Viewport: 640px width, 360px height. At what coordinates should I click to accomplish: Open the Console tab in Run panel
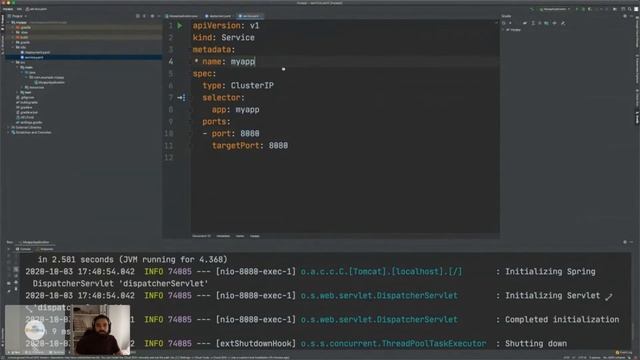[x=24, y=249]
